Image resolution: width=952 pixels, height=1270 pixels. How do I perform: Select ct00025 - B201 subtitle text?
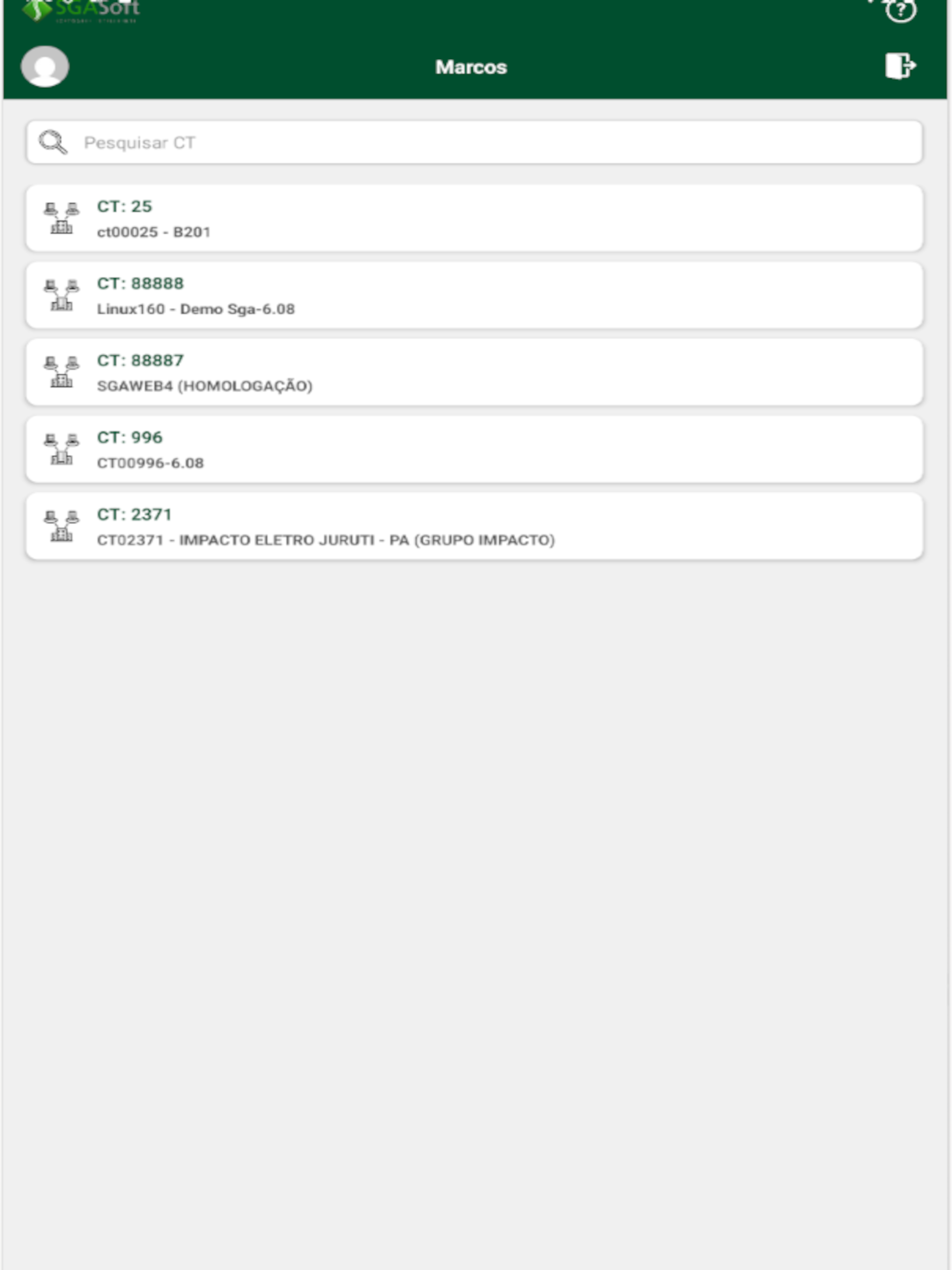pos(154,232)
